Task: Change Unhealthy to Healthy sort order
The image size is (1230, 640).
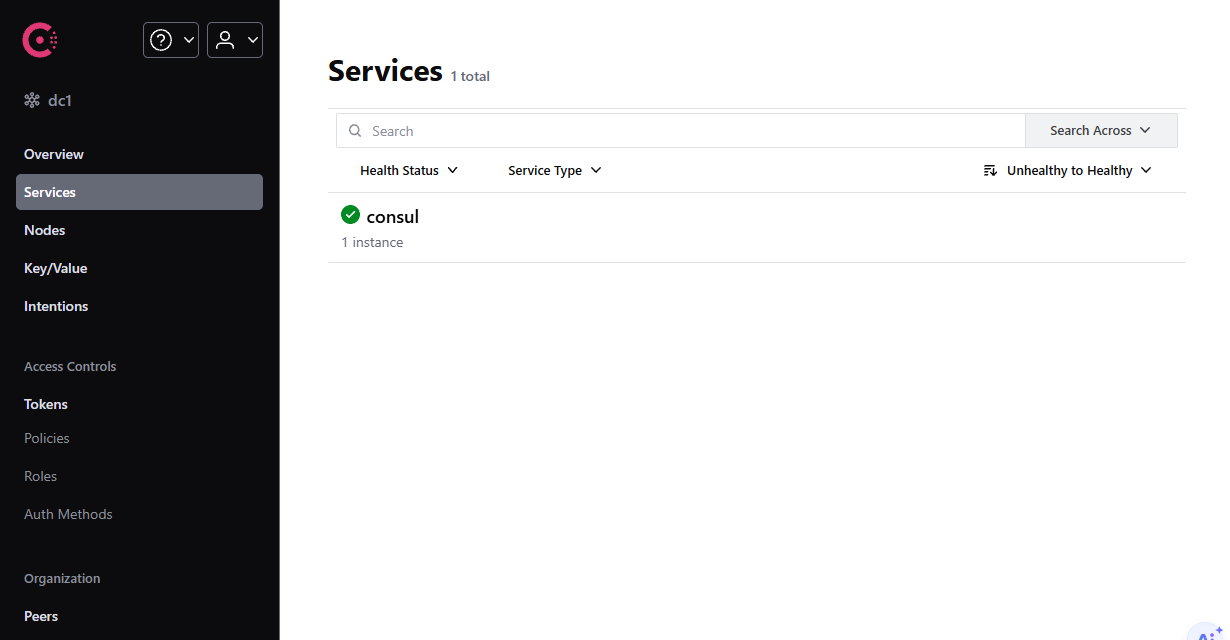Action: pyautogui.click(x=1068, y=171)
